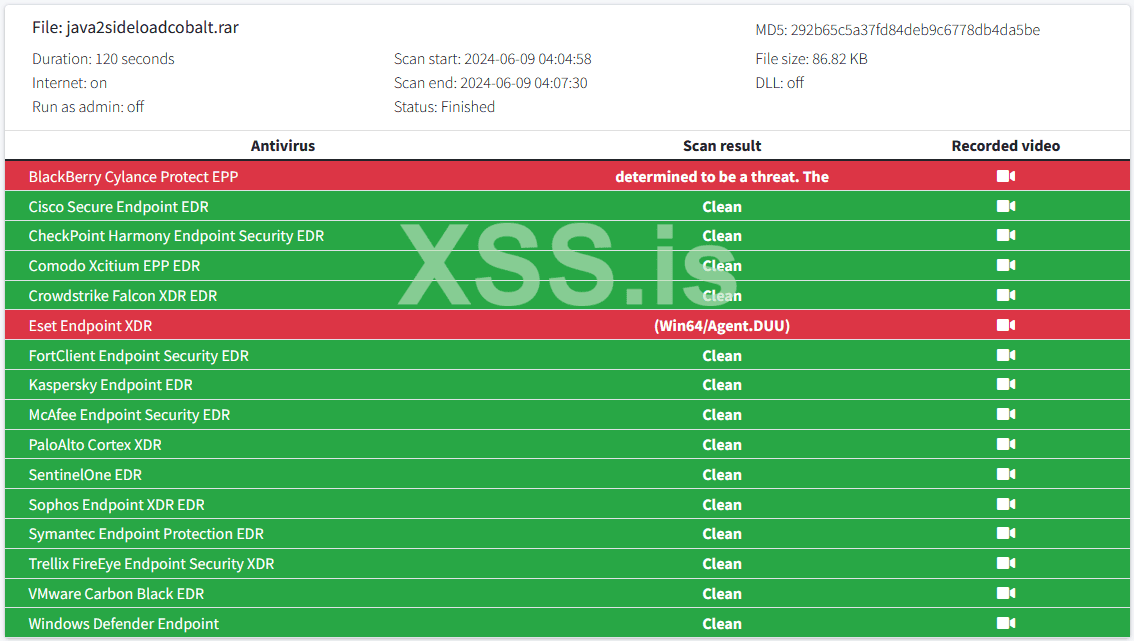Click Clean result for PaloAlto Cortex XDR
The height and width of the screenshot is (641, 1134).
point(722,445)
